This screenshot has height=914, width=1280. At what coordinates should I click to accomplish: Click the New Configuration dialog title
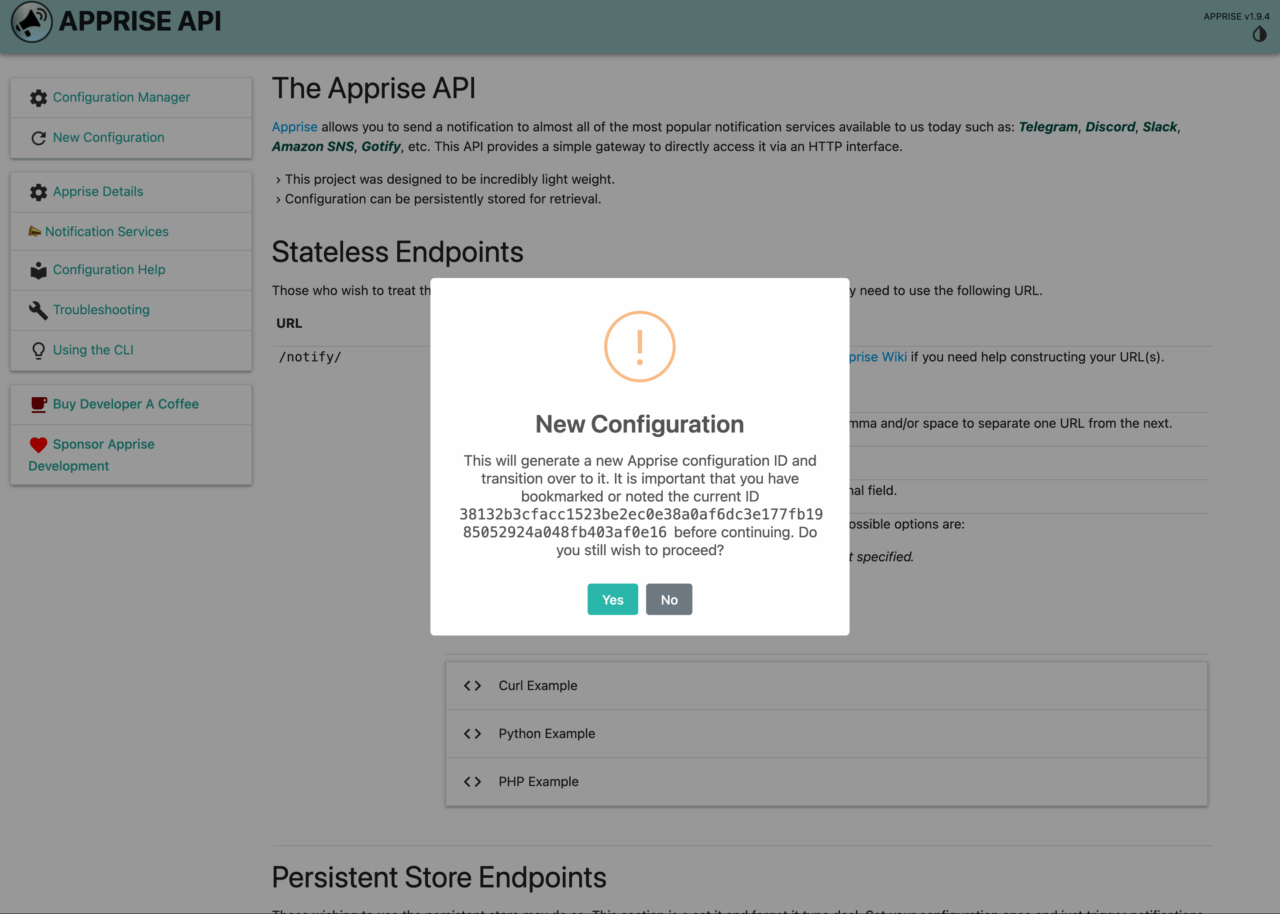[640, 424]
